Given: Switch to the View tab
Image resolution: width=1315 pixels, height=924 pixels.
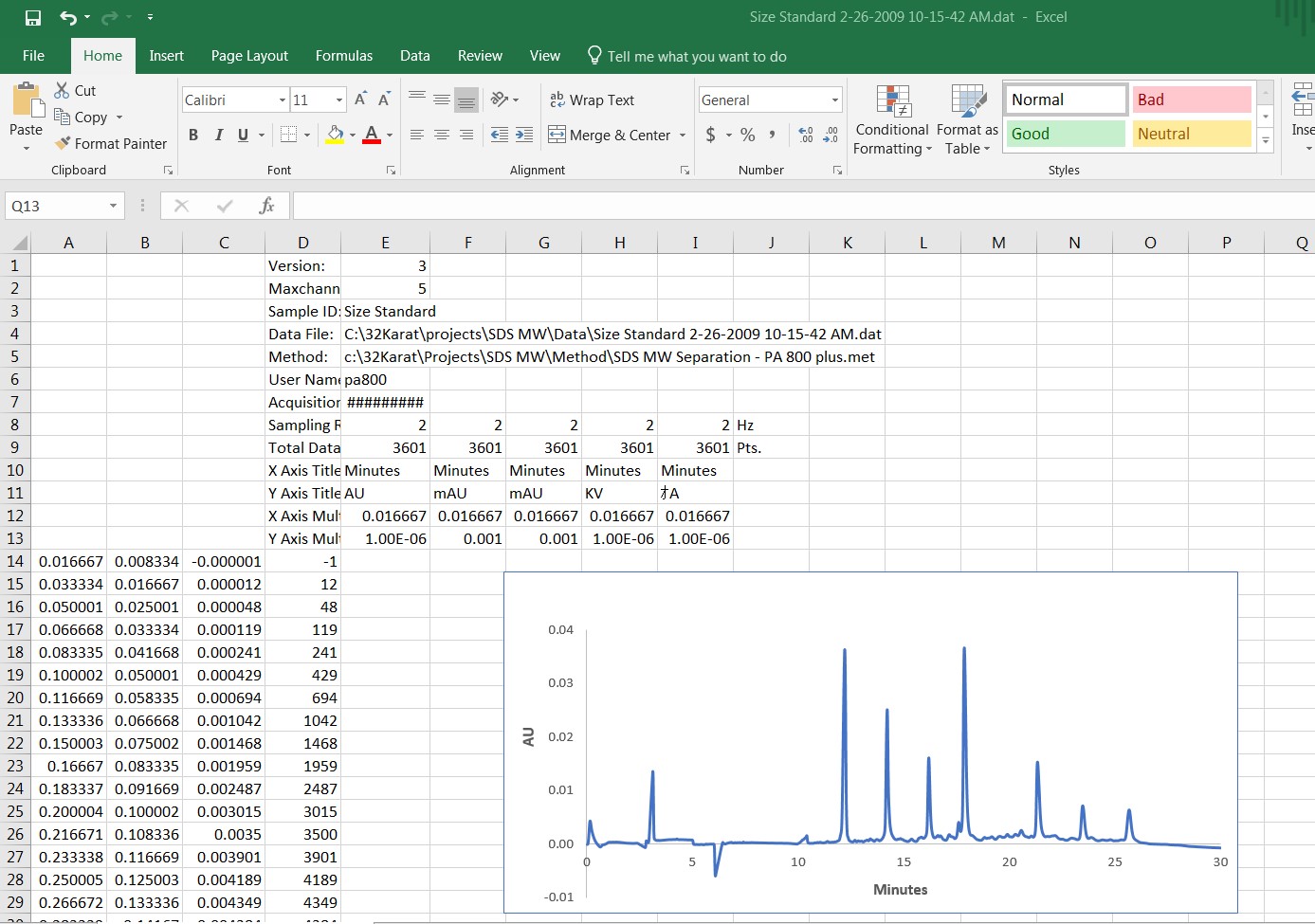Looking at the screenshot, I should coord(544,56).
